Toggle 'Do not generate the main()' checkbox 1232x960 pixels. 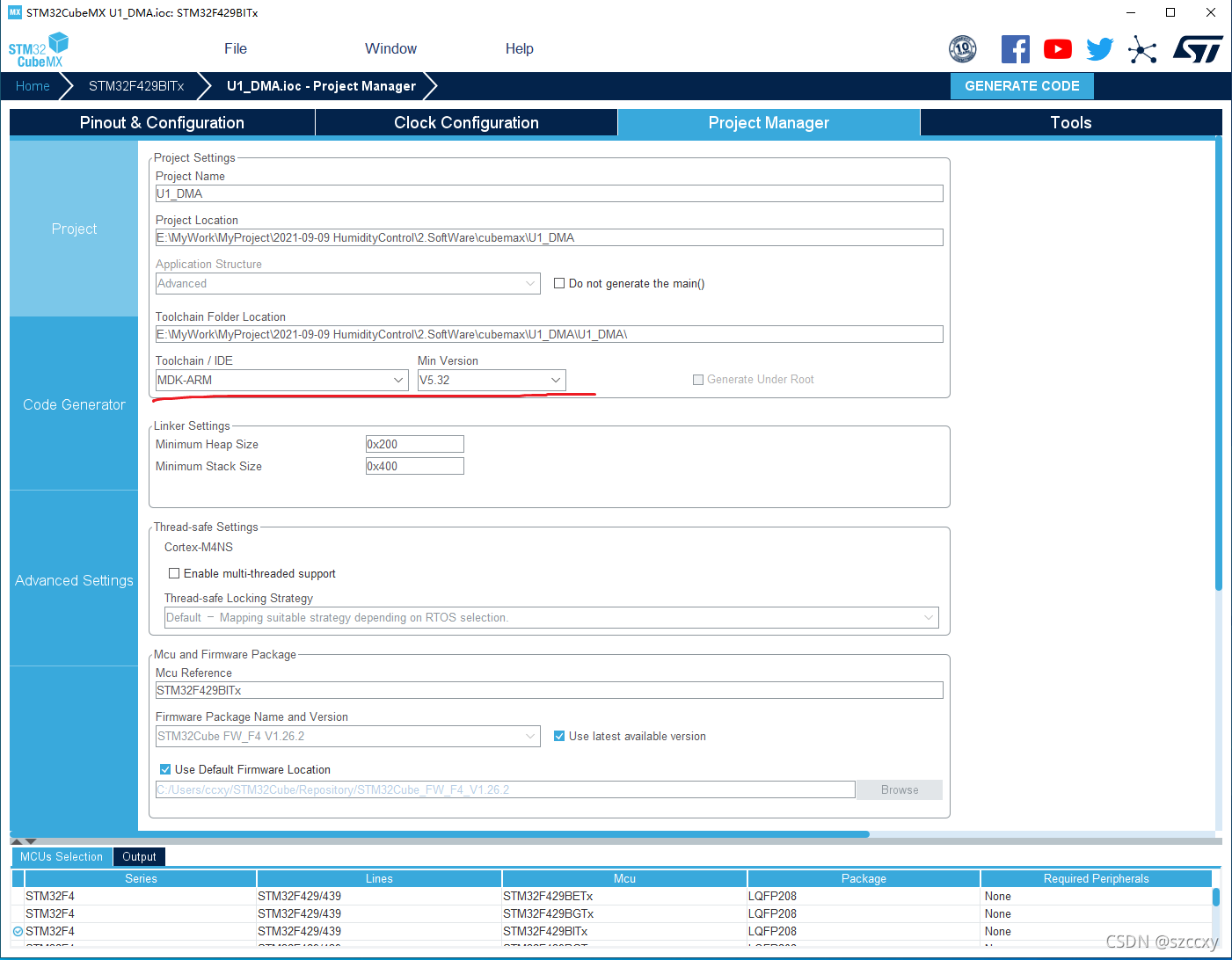tap(559, 283)
